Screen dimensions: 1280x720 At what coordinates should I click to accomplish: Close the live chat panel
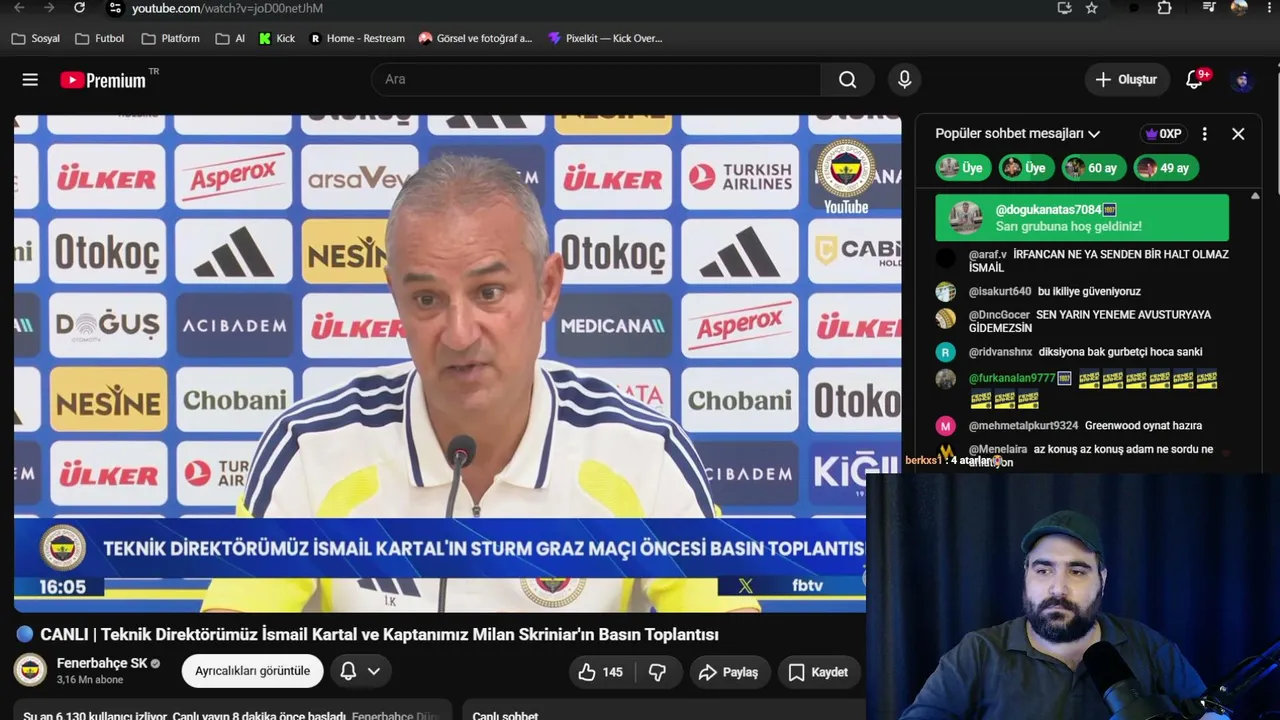coord(1238,133)
